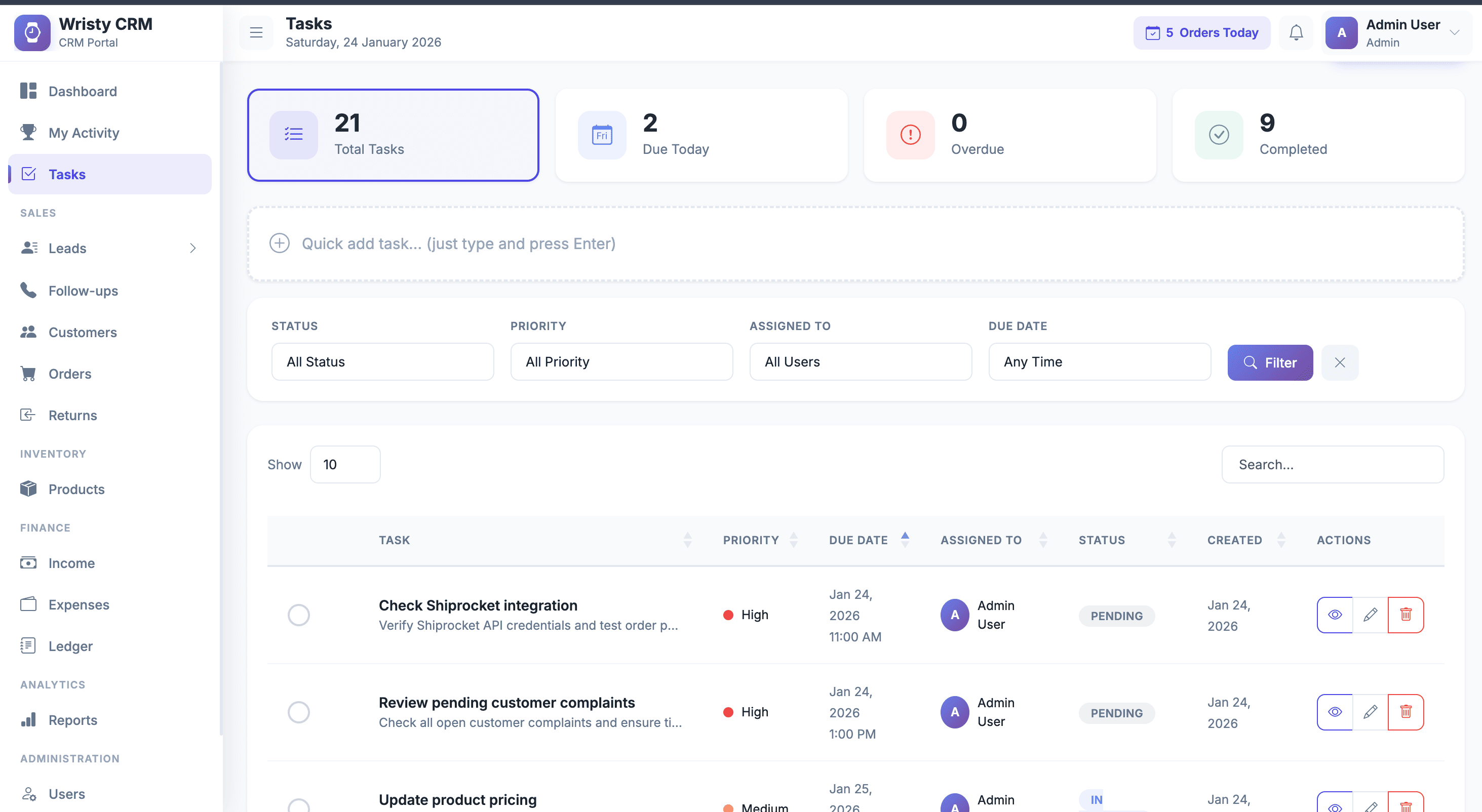Toggle sidebar with hamburger menu icon
Image resolution: width=1482 pixels, height=812 pixels.
pyautogui.click(x=256, y=33)
